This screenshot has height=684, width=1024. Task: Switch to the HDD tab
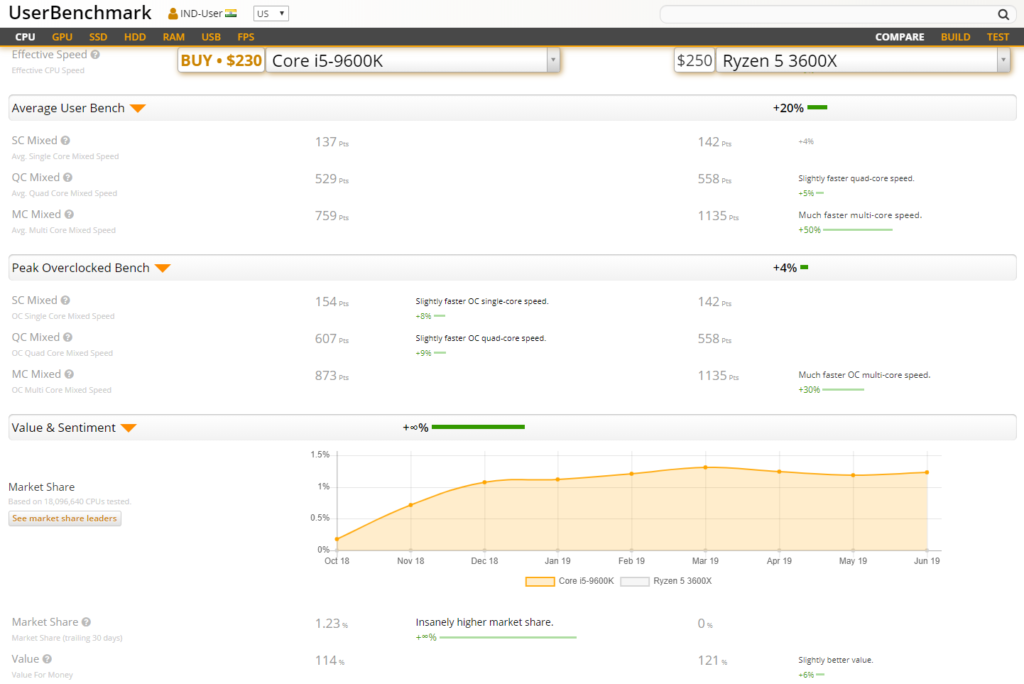(135, 37)
